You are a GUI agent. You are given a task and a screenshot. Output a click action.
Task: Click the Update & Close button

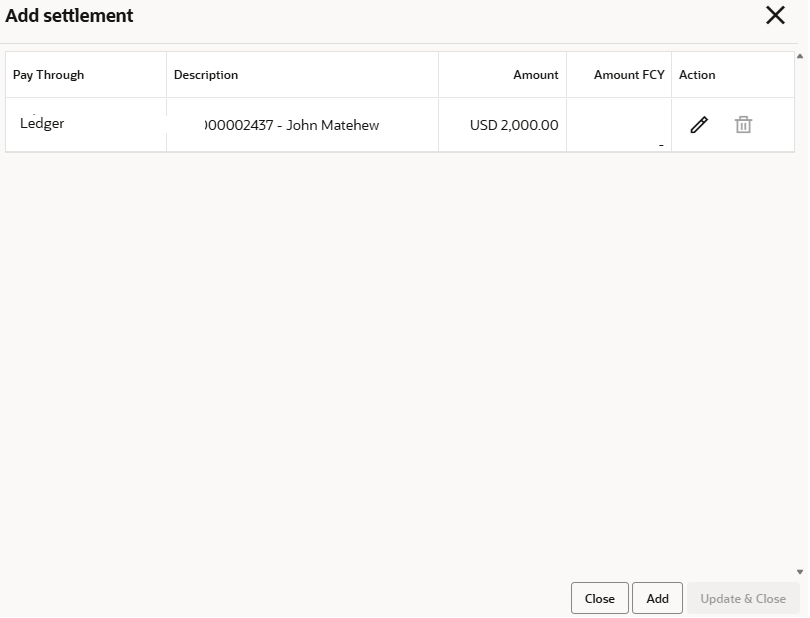tap(744, 599)
